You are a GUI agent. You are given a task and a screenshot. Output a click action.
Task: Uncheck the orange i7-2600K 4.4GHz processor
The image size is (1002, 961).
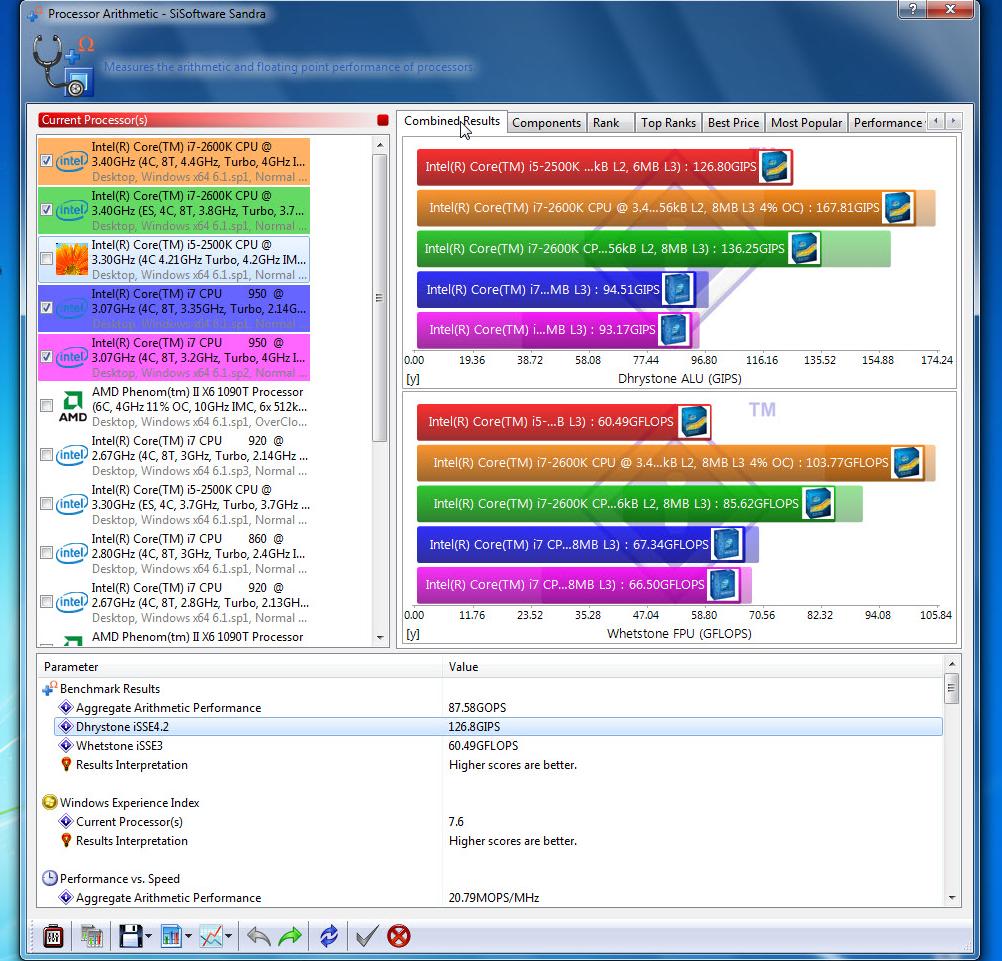pos(46,161)
